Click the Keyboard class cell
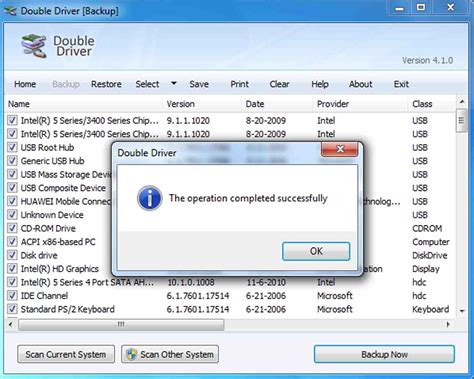 click(x=430, y=309)
